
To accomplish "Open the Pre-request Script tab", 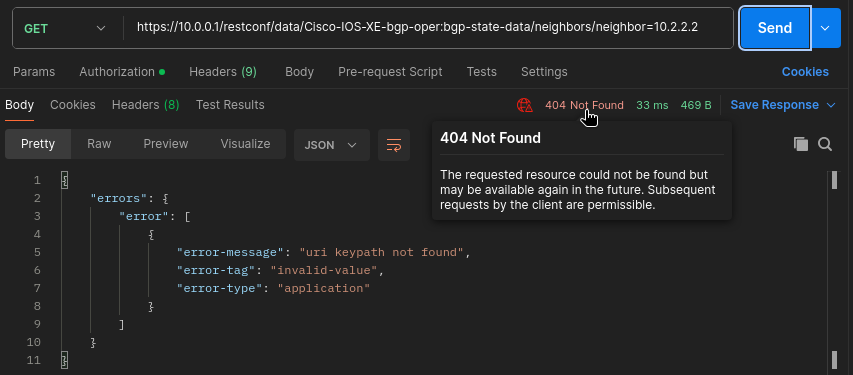I will coord(390,72).
